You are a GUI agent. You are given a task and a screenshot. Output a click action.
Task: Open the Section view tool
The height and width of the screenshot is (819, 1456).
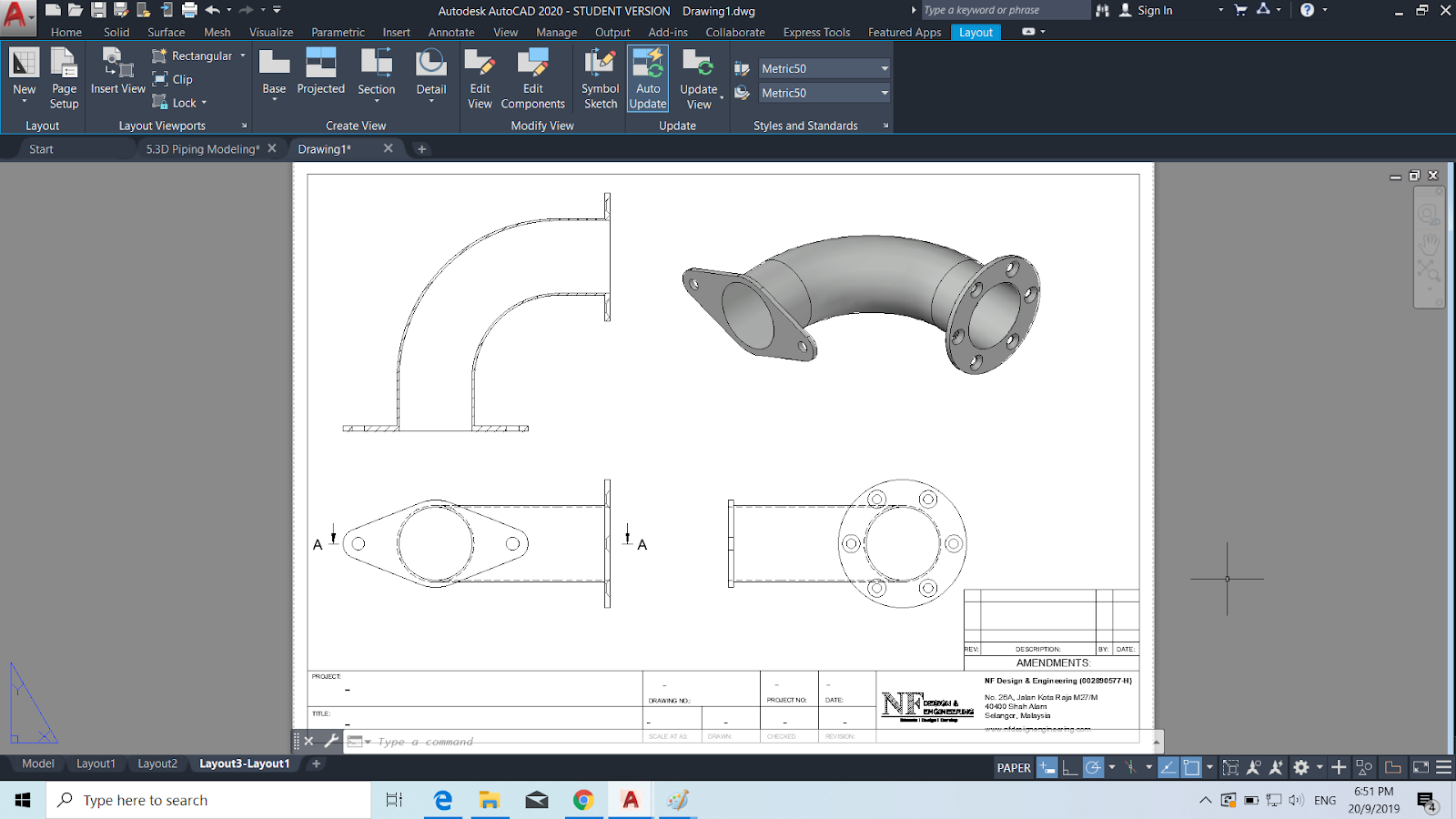point(376,73)
